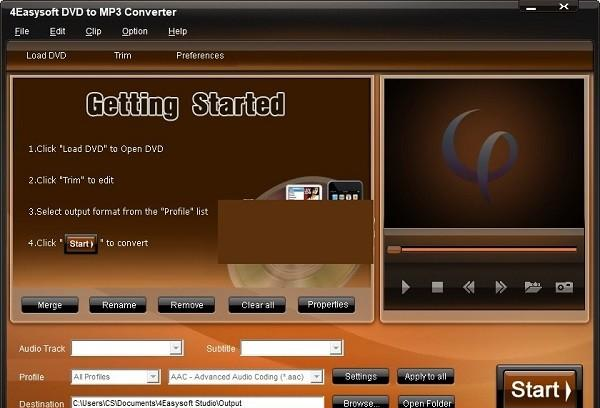Open the snapshot folder icon
This screenshot has width=600, height=408.
[x=533, y=287]
